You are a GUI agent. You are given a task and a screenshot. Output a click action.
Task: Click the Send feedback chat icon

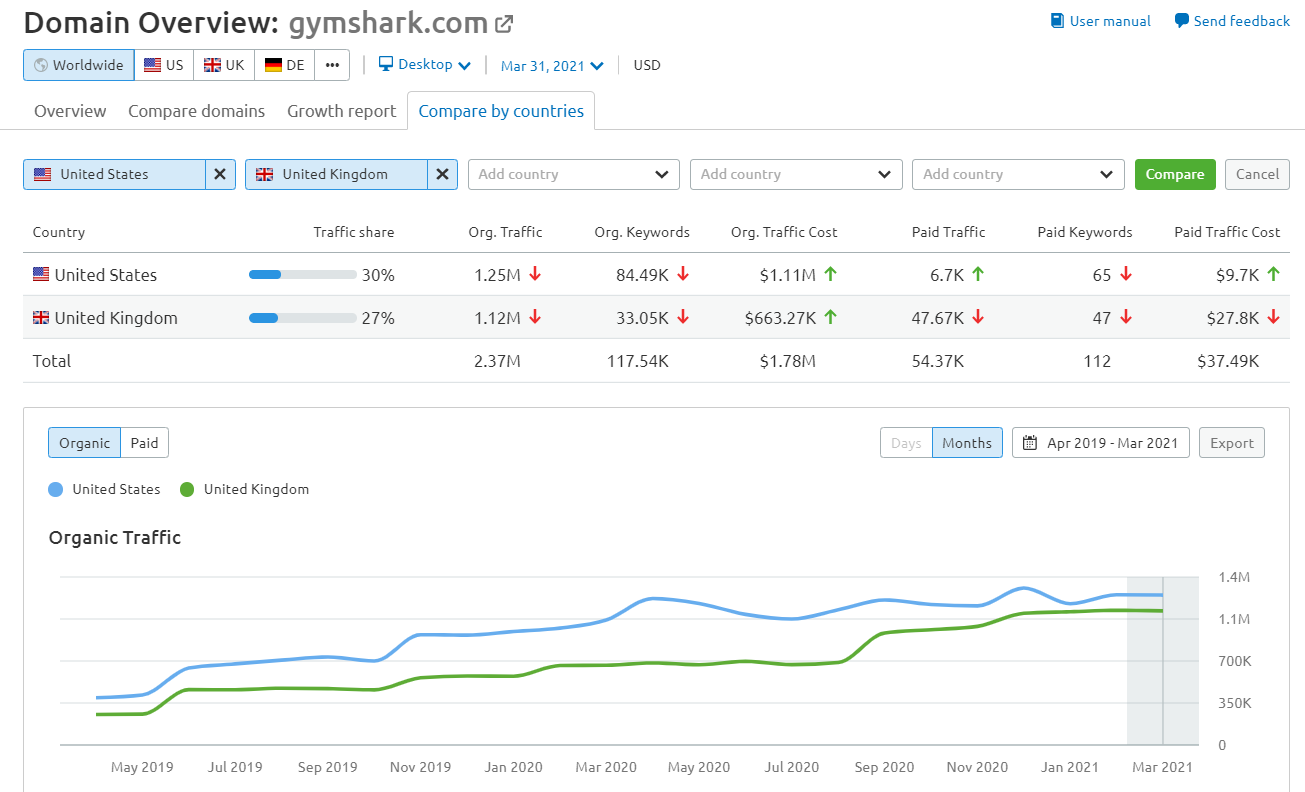pyautogui.click(x=1181, y=21)
